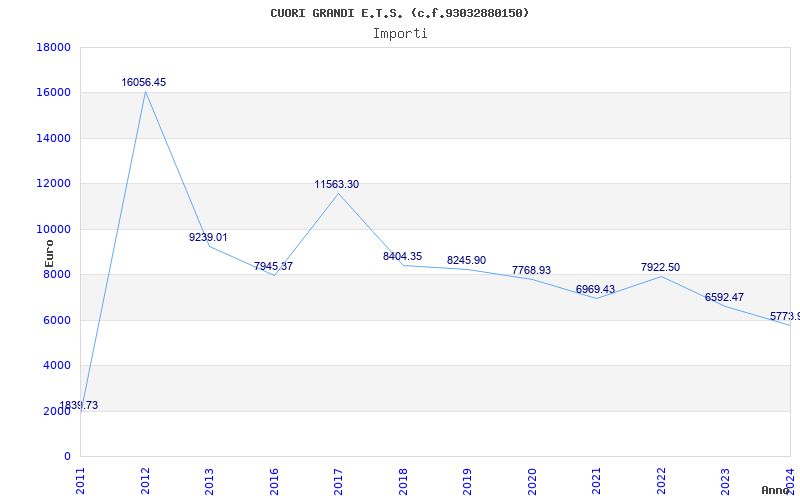Click the 0 y-axis label
This screenshot has width=800, height=500.
[x=67, y=457]
